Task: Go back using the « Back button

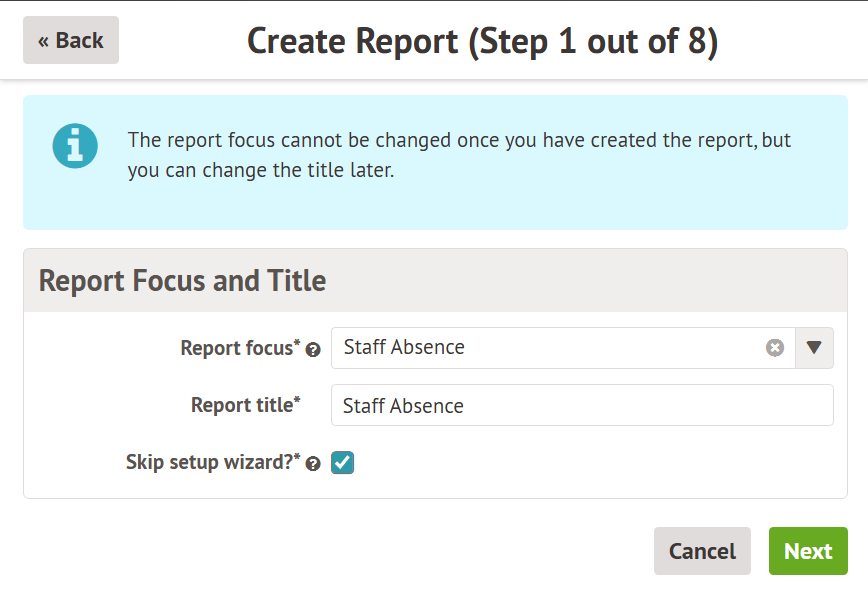Action: [x=71, y=40]
